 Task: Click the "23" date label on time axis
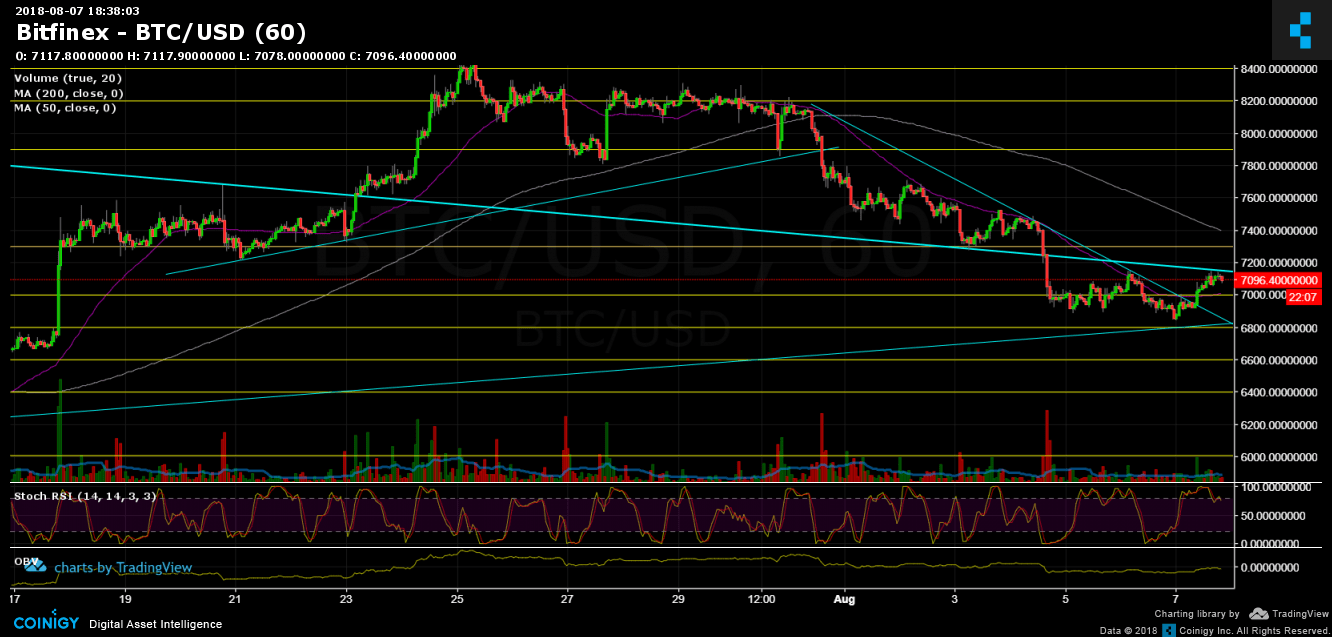pyautogui.click(x=346, y=601)
